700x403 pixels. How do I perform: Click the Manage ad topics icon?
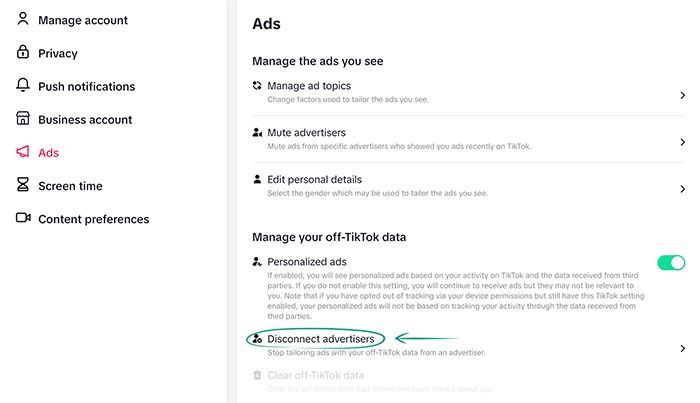point(257,86)
